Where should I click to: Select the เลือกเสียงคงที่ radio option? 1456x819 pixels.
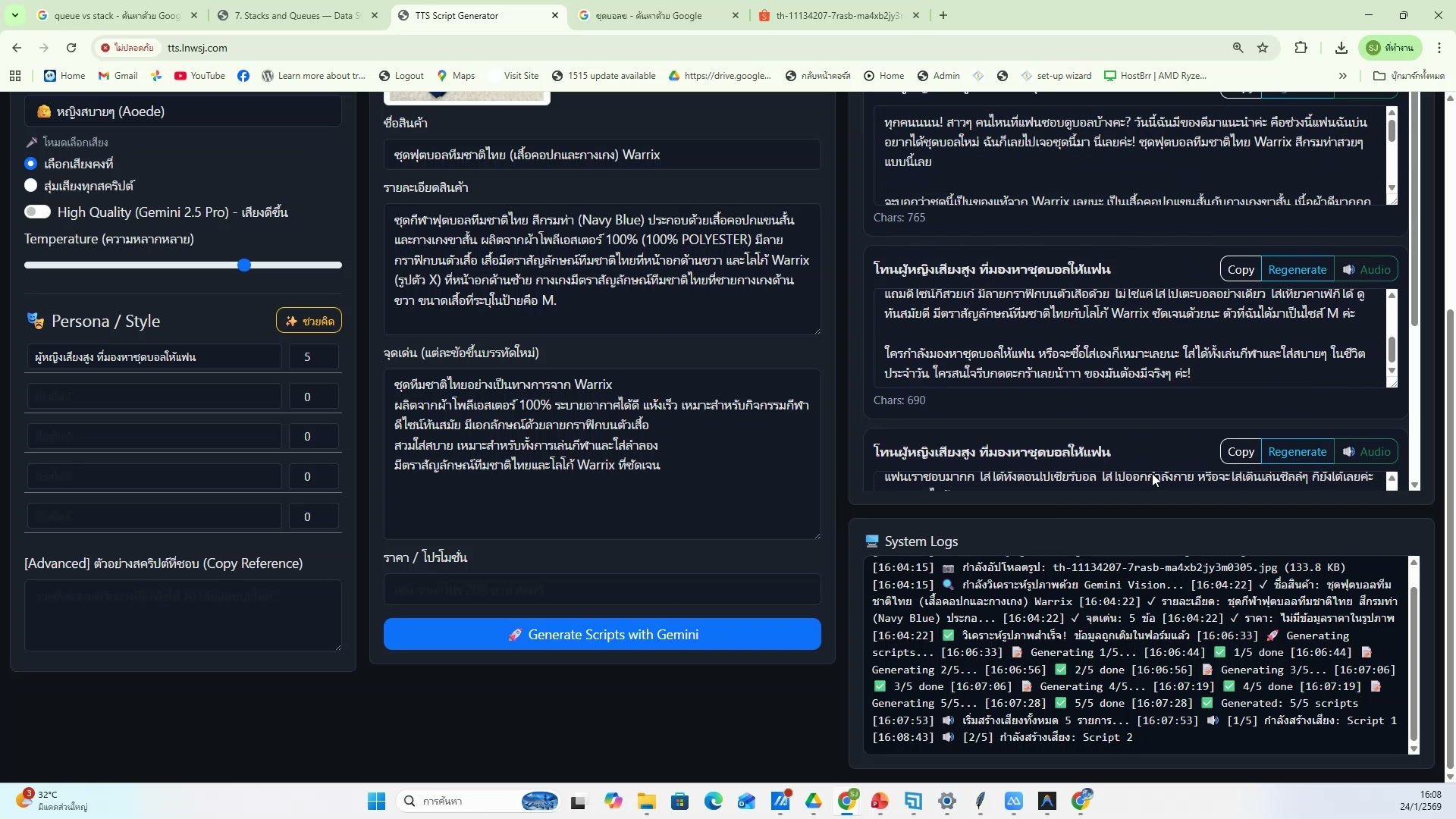[x=31, y=163]
